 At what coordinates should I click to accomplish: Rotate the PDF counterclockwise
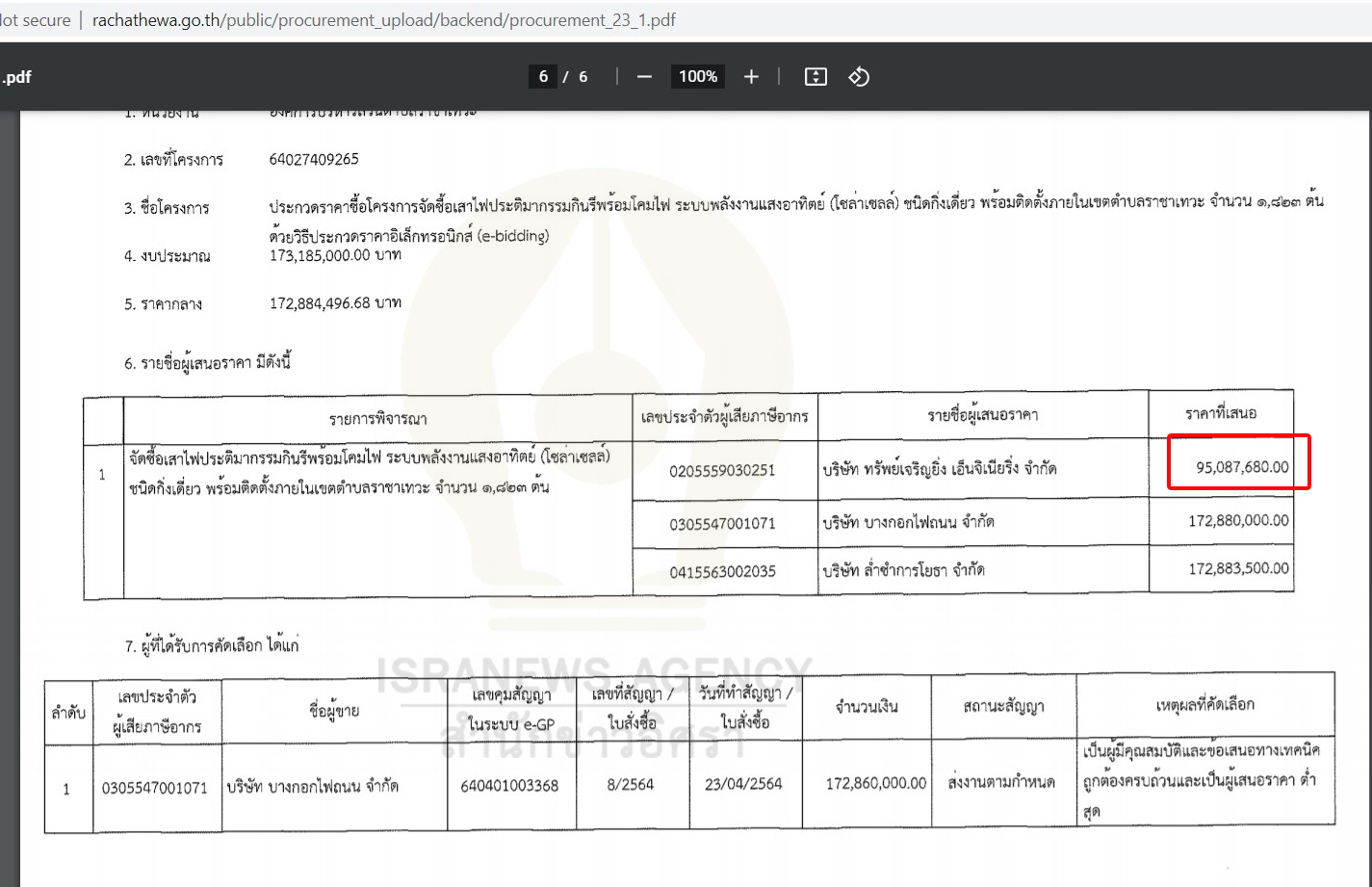859,77
